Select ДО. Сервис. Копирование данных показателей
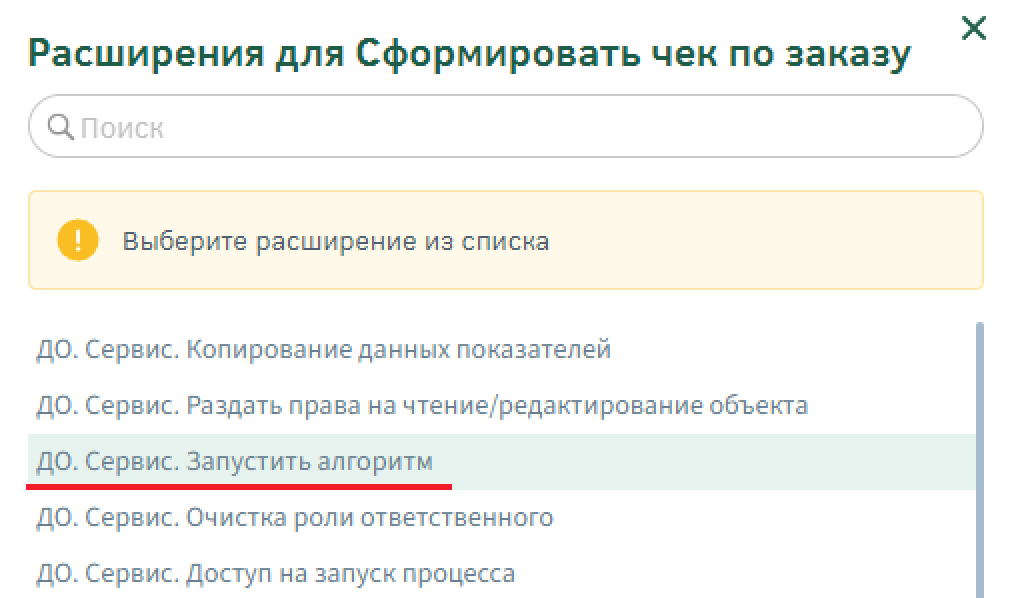 point(323,350)
